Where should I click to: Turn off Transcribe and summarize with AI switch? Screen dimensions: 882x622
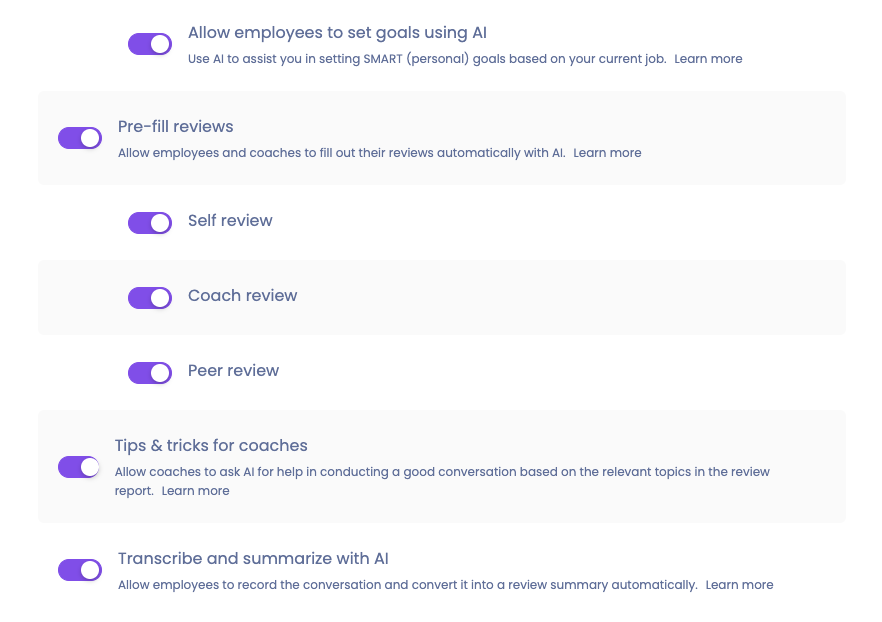pos(80,570)
